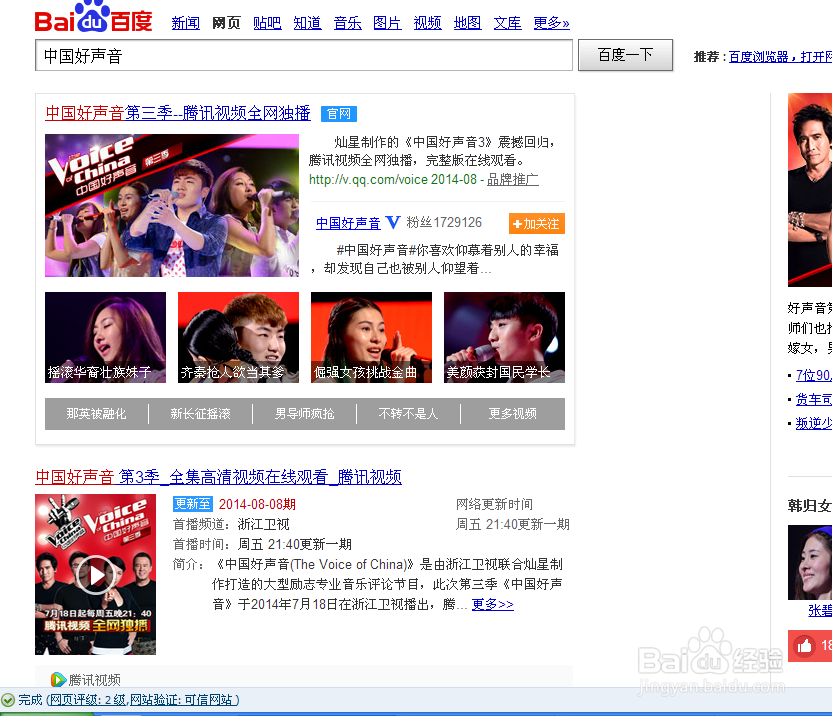Select the 网页 tab

click(226, 23)
